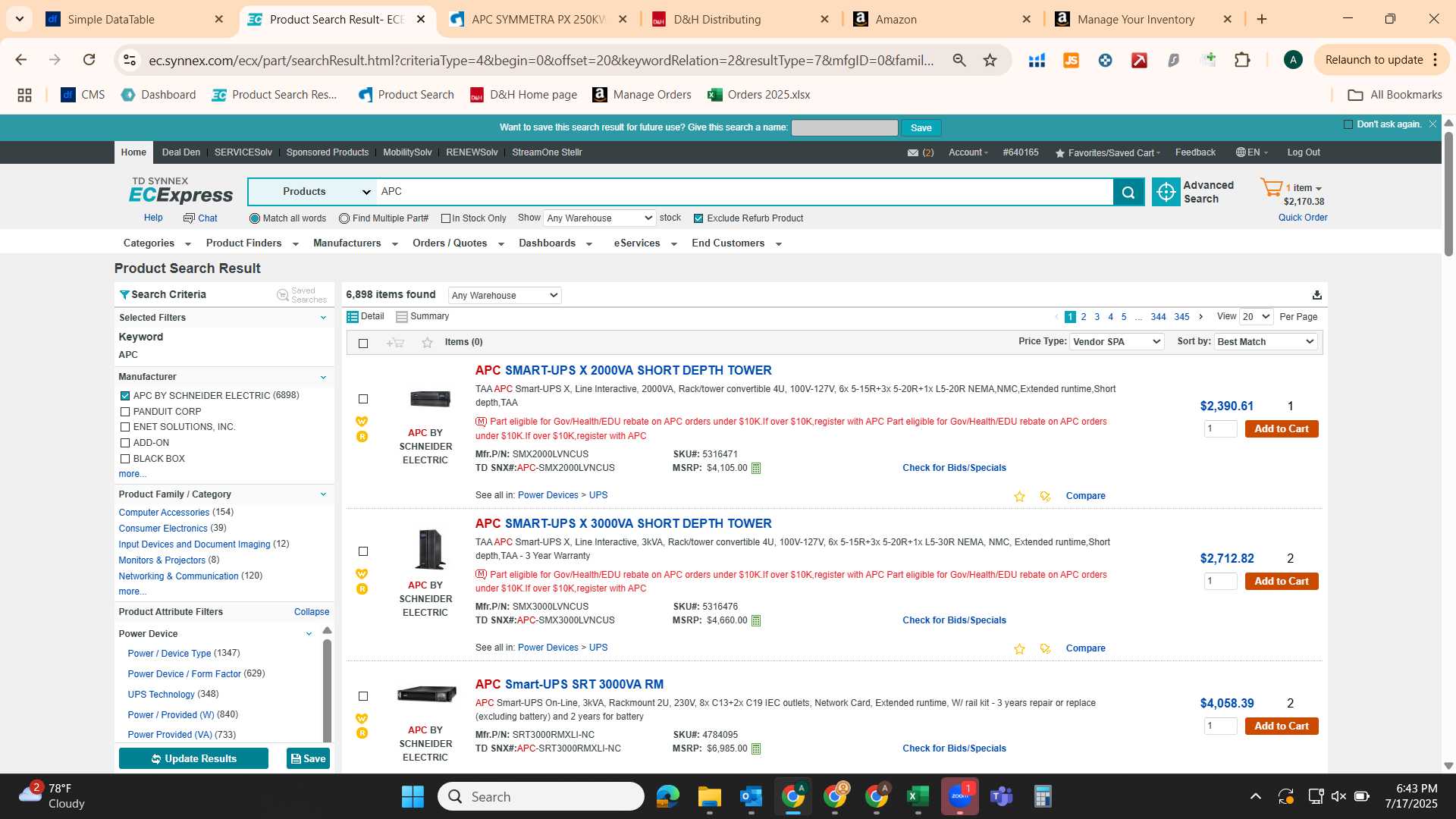Open the Manufacturers menu
The width and height of the screenshot is (1456, 819).
tap(356, 243)
